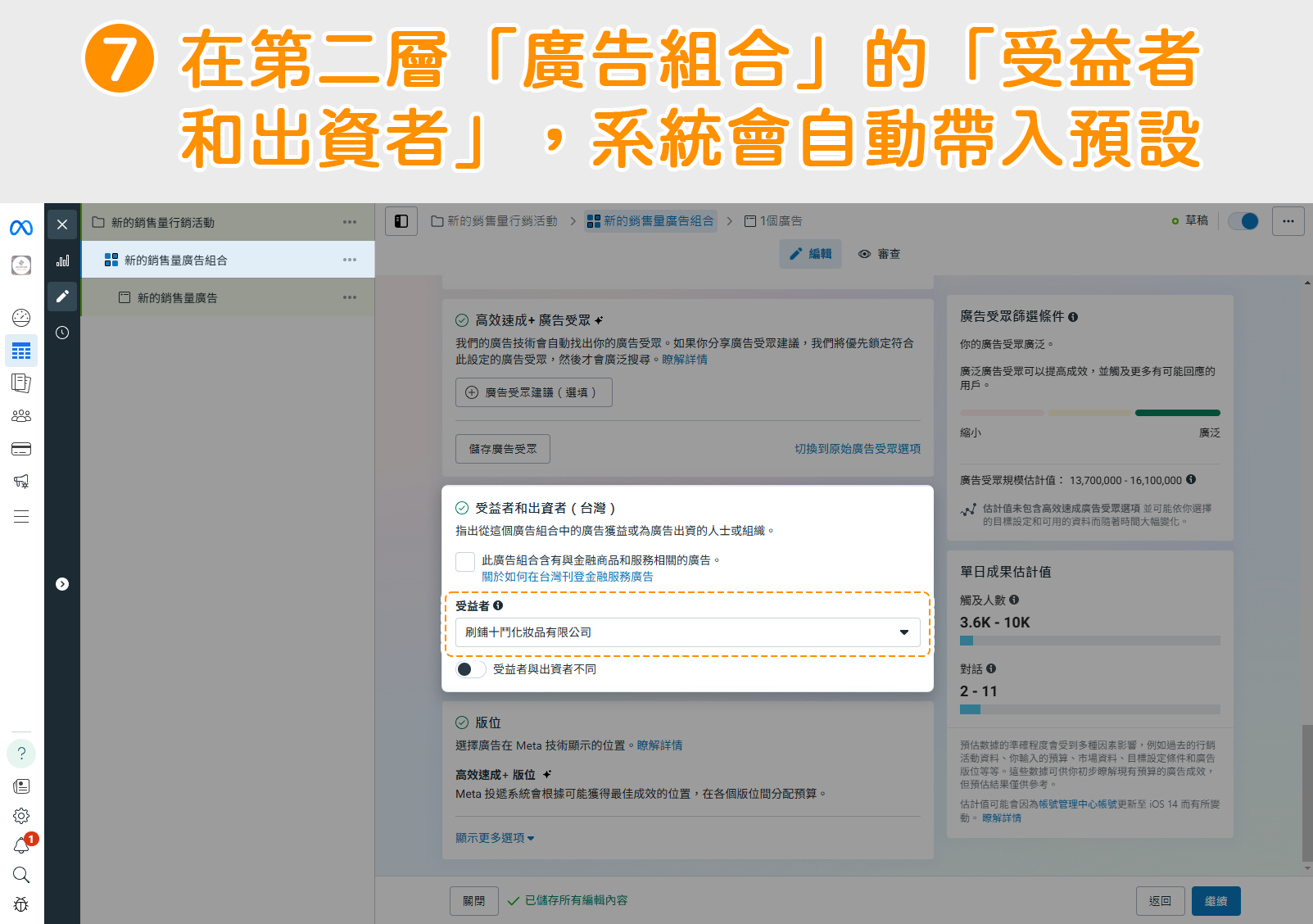Screen dimensions: 1313x924
Task: Toggle the 草稿 publish switch
Action: tap(1244, 221)
